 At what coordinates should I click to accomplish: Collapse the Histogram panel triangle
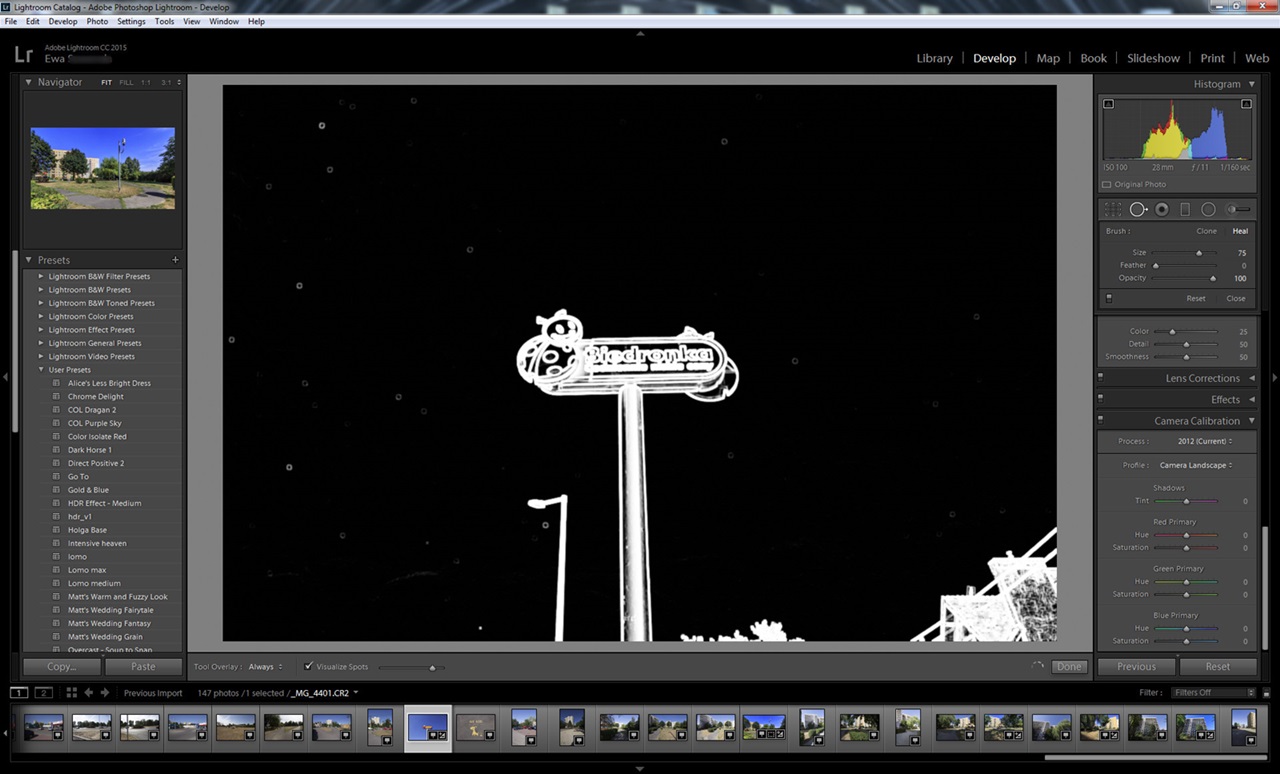coord(1251,84)
